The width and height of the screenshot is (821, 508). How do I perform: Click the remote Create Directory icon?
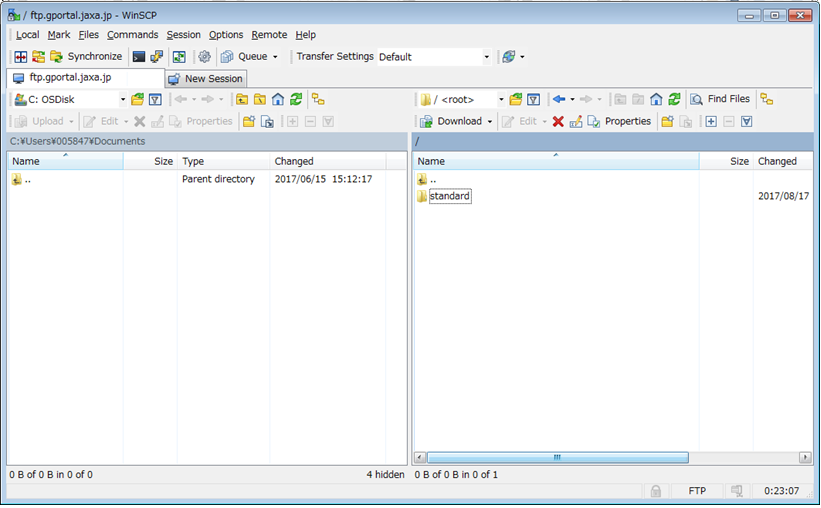tap(667, 122)
